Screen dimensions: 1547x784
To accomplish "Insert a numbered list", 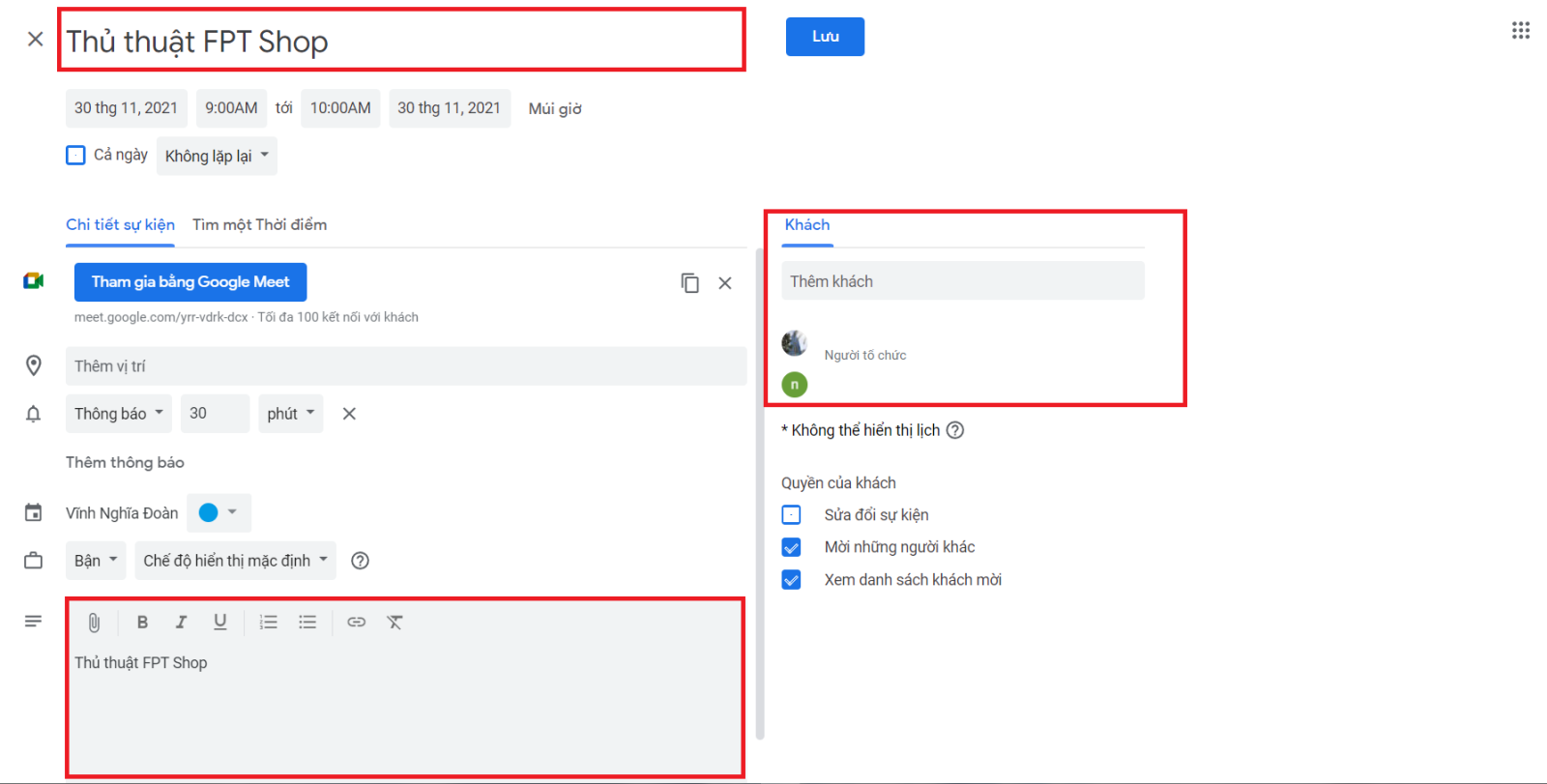I will click(x=269, y=623).
